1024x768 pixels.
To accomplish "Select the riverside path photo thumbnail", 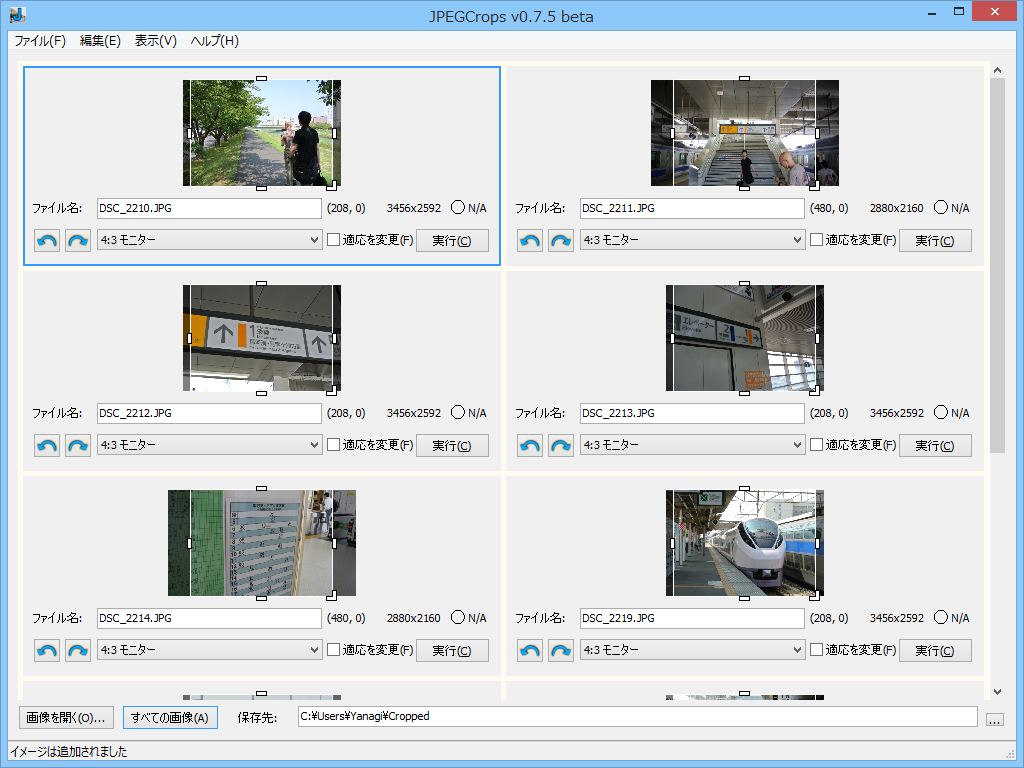I will 261,133.
